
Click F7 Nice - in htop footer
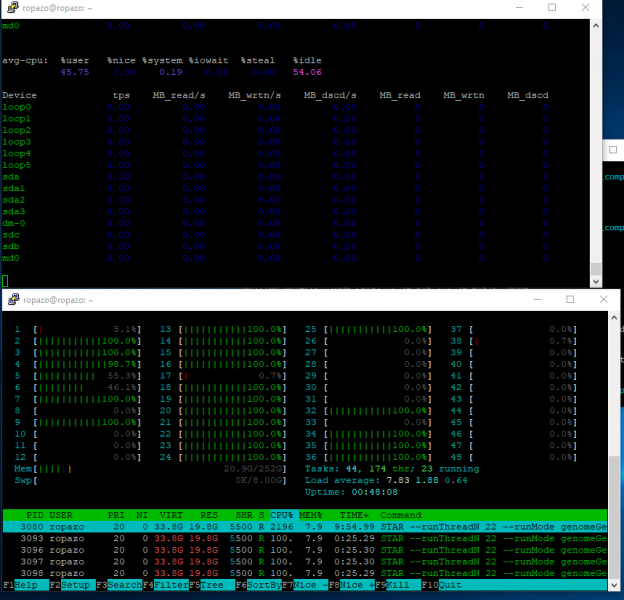click(x=305, y=585)
